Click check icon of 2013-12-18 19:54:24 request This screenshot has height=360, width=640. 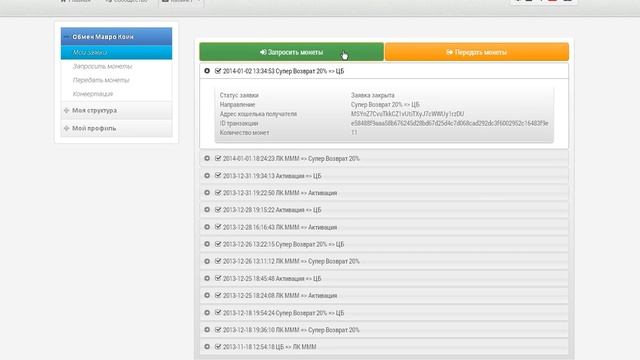point(218,313)
